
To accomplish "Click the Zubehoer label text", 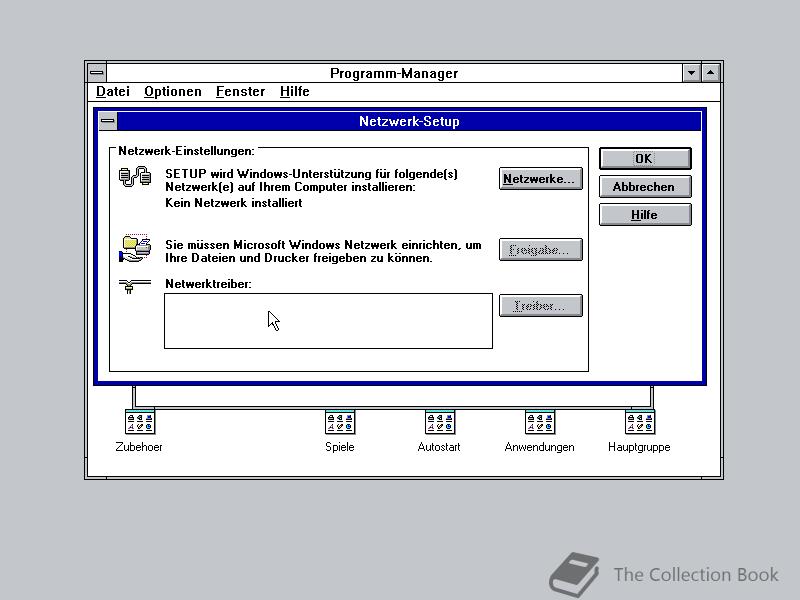I will coord(139,447).
